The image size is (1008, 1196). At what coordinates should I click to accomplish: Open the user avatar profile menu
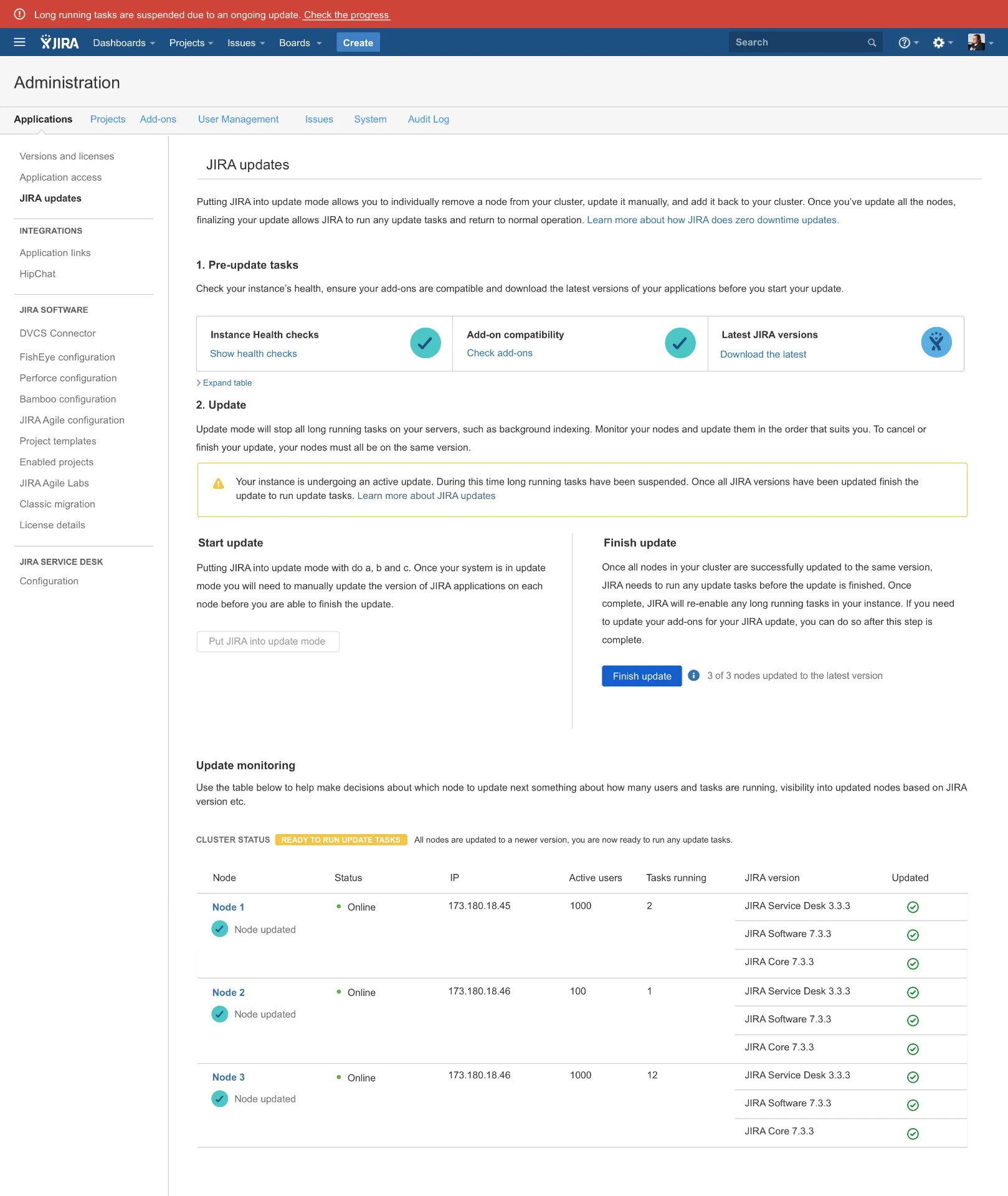pos(980,42)
